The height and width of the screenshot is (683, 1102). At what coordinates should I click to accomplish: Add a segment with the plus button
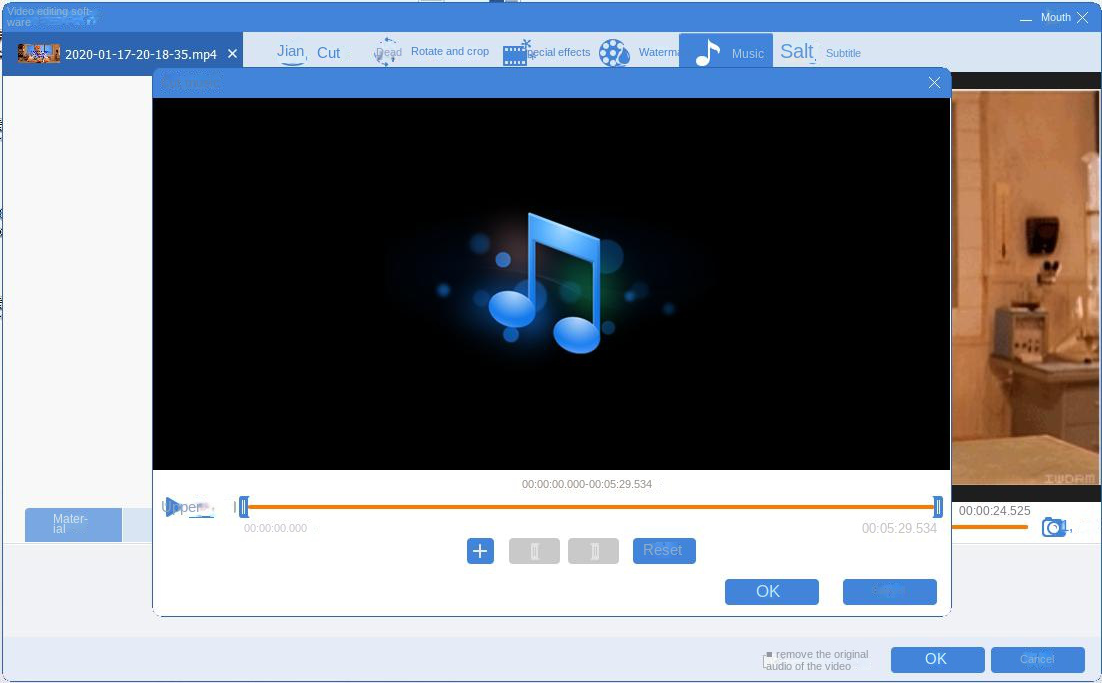click(480, 551)
